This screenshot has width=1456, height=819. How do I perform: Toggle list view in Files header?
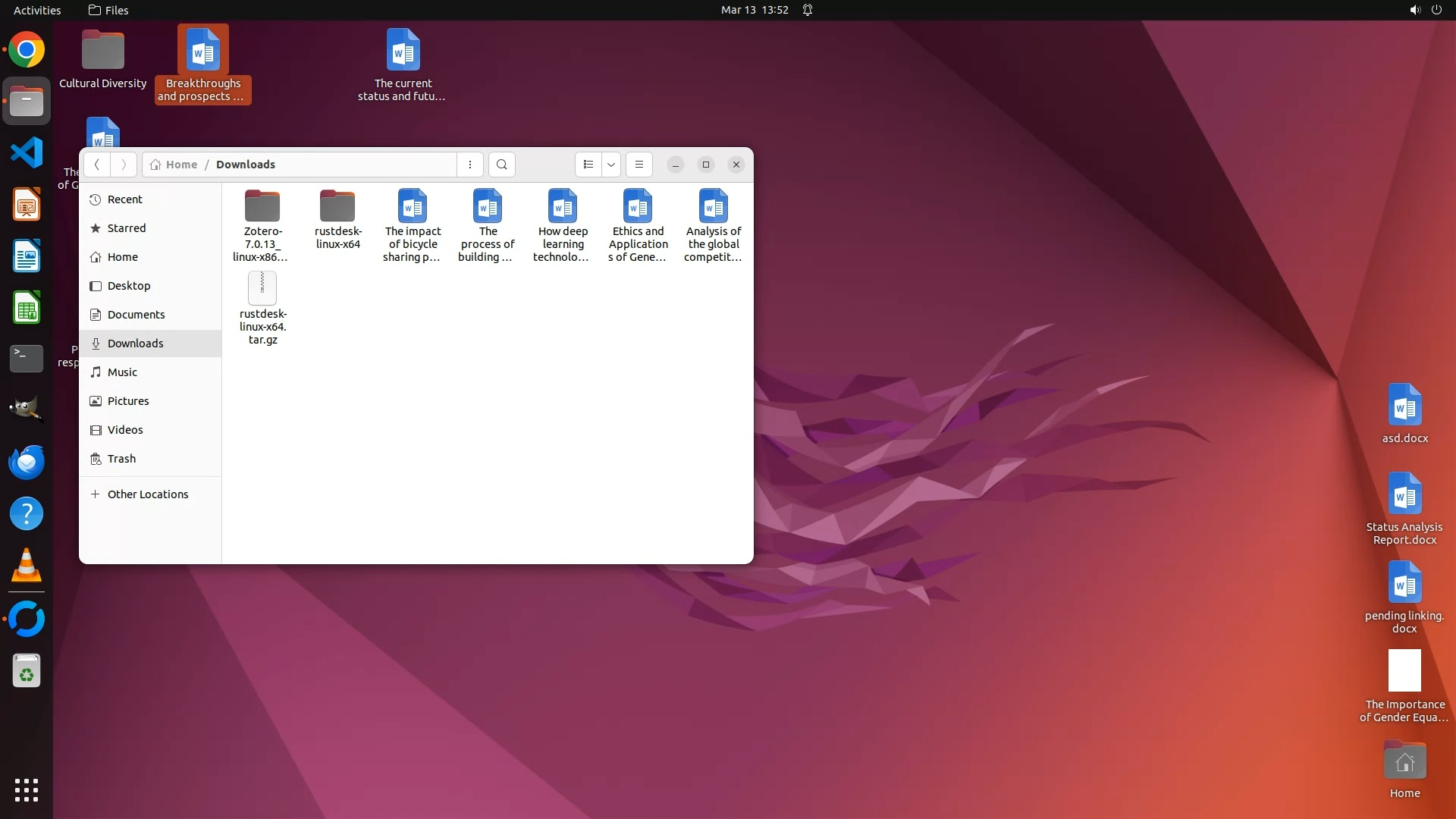(x=588, y=165)
